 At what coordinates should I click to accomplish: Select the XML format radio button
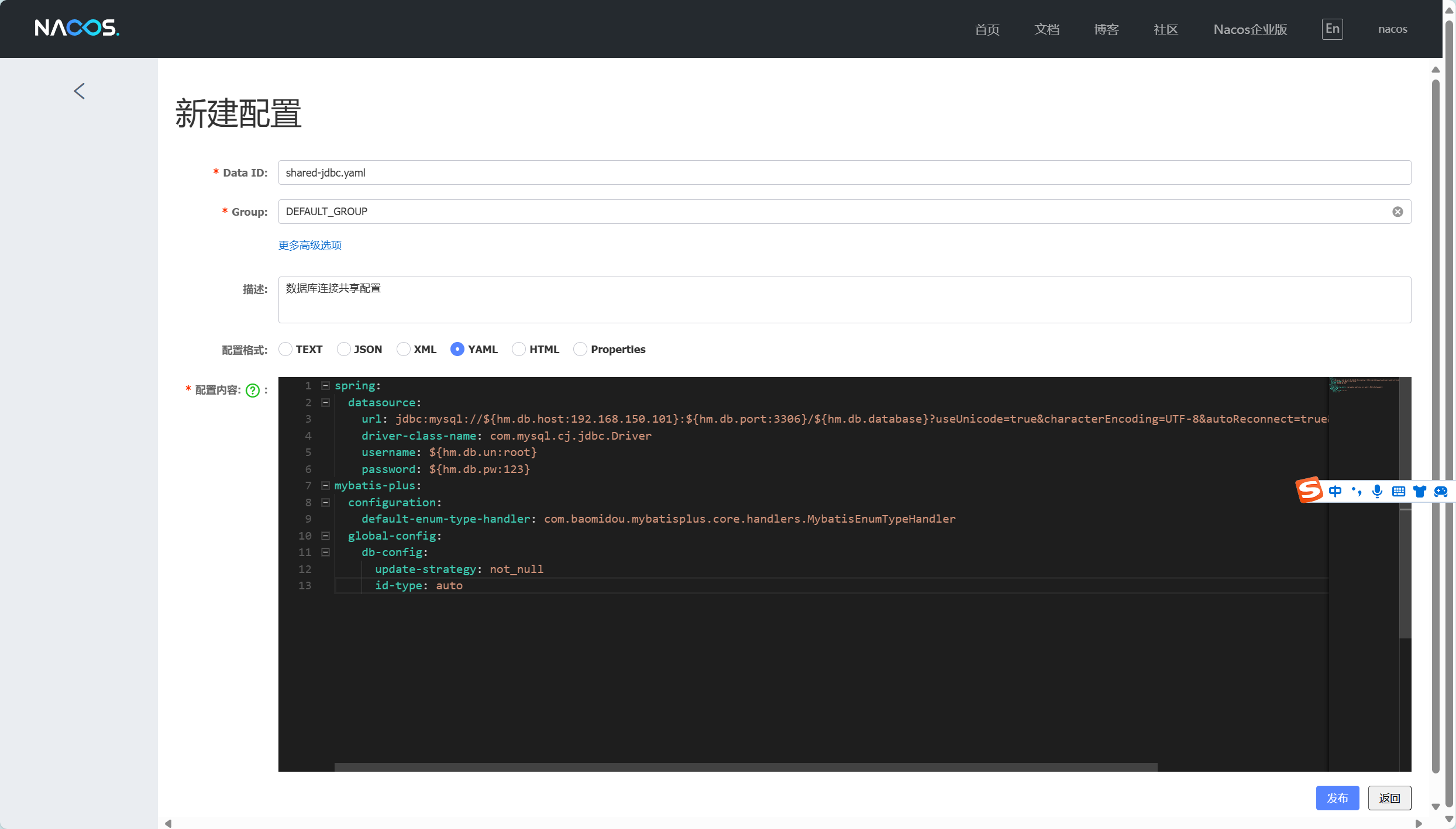(x=404, y=349)
